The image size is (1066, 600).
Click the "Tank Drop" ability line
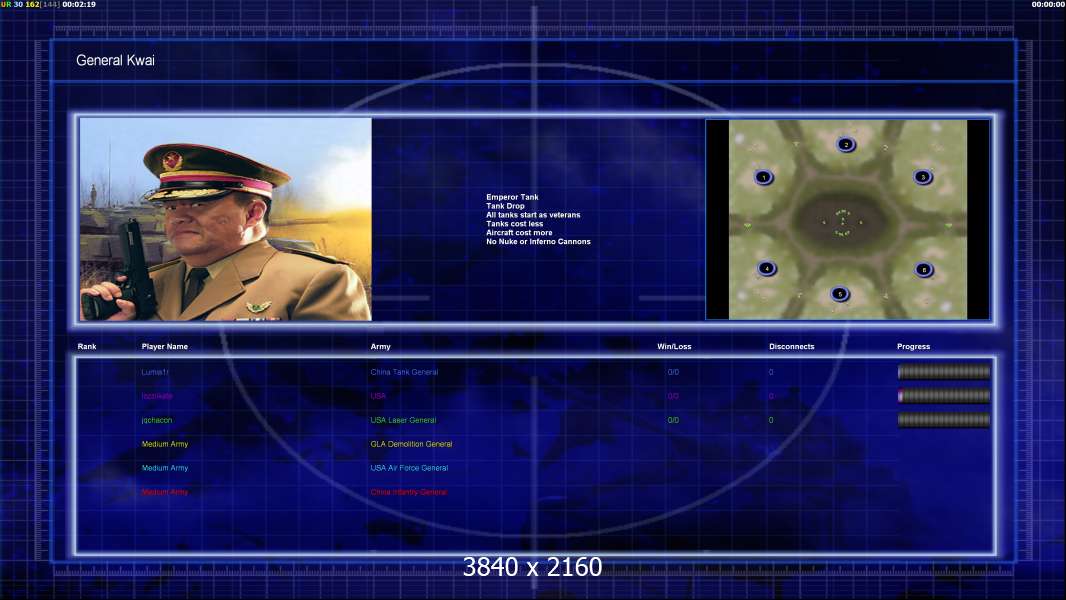pos(505,206)
